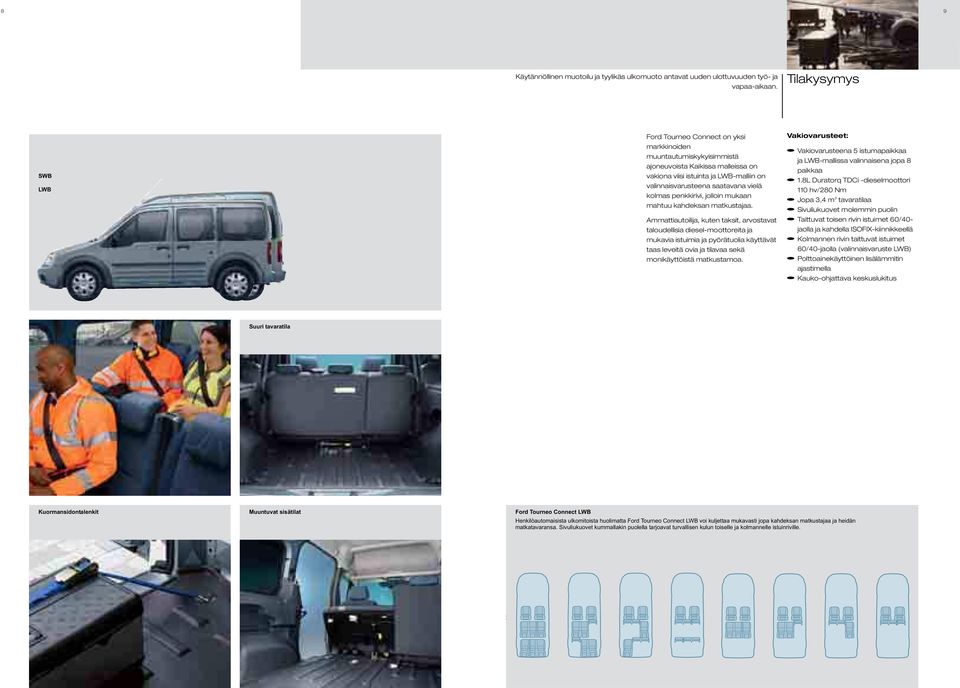Click the tagline 'Käytännöllinen muotoilu ja tyylikäs ulkomuoto'
The height and width of the screenshot is (688, 960).
647,81
